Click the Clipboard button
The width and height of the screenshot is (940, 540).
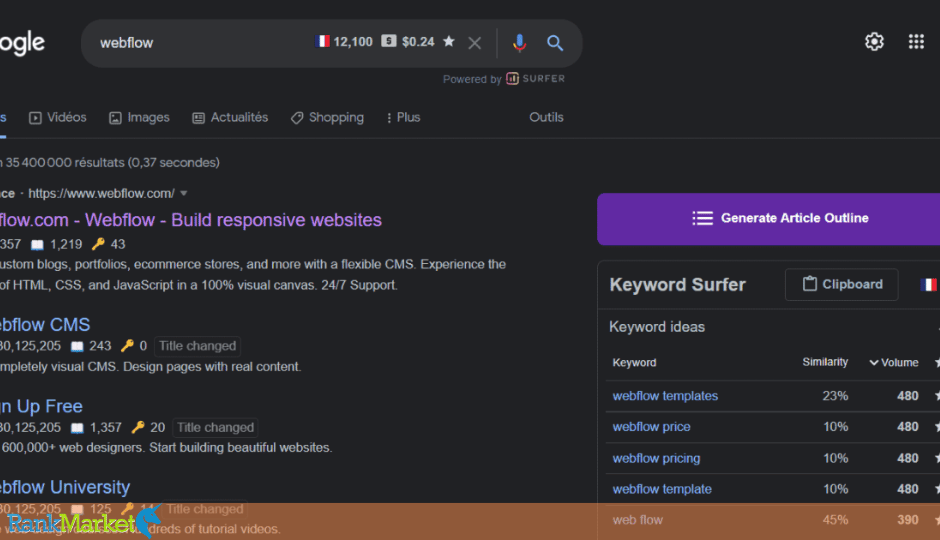coord(842,284)
